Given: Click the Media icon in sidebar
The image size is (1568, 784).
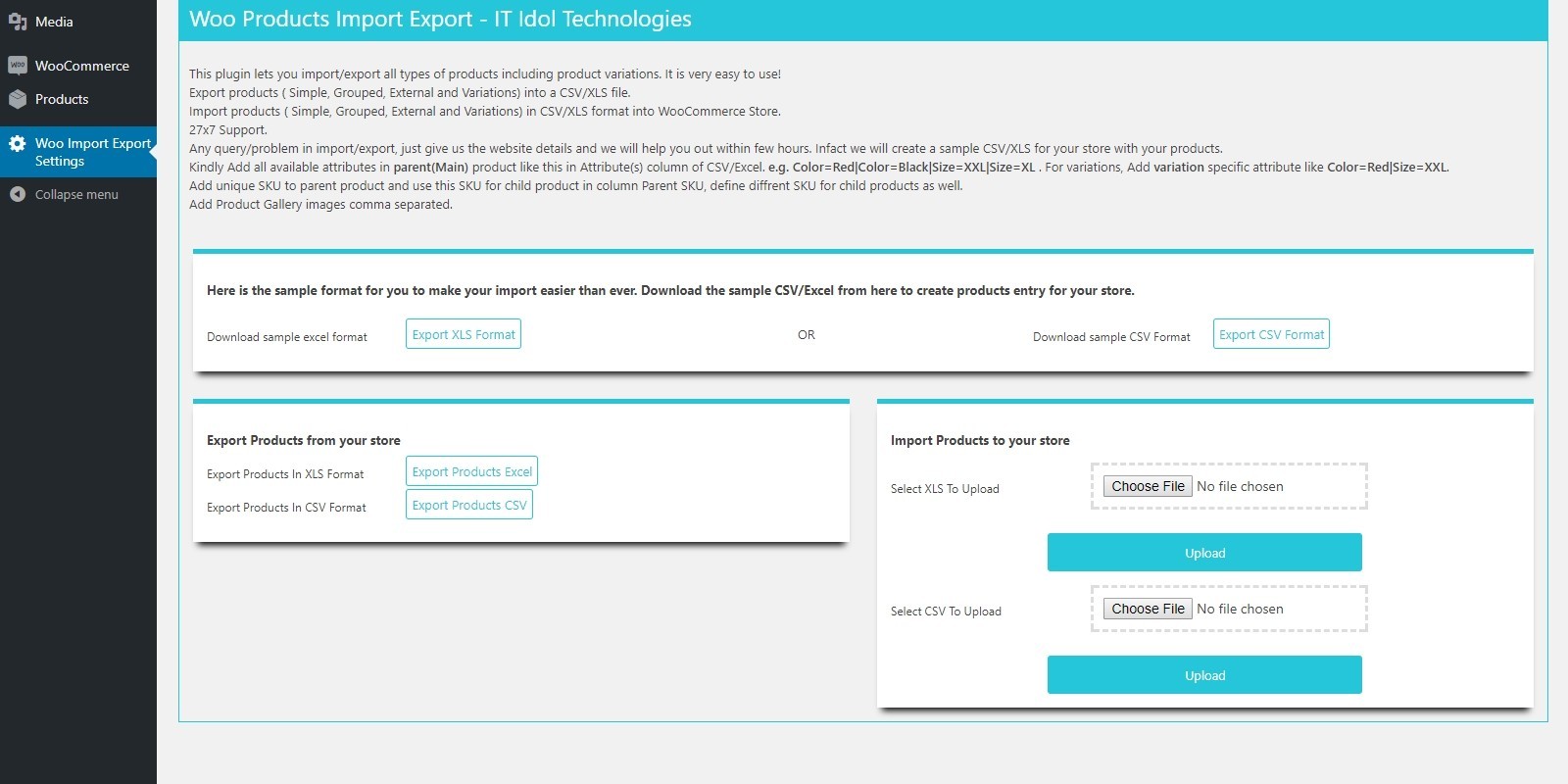Looking at the screenshot, I should [18, 22].
